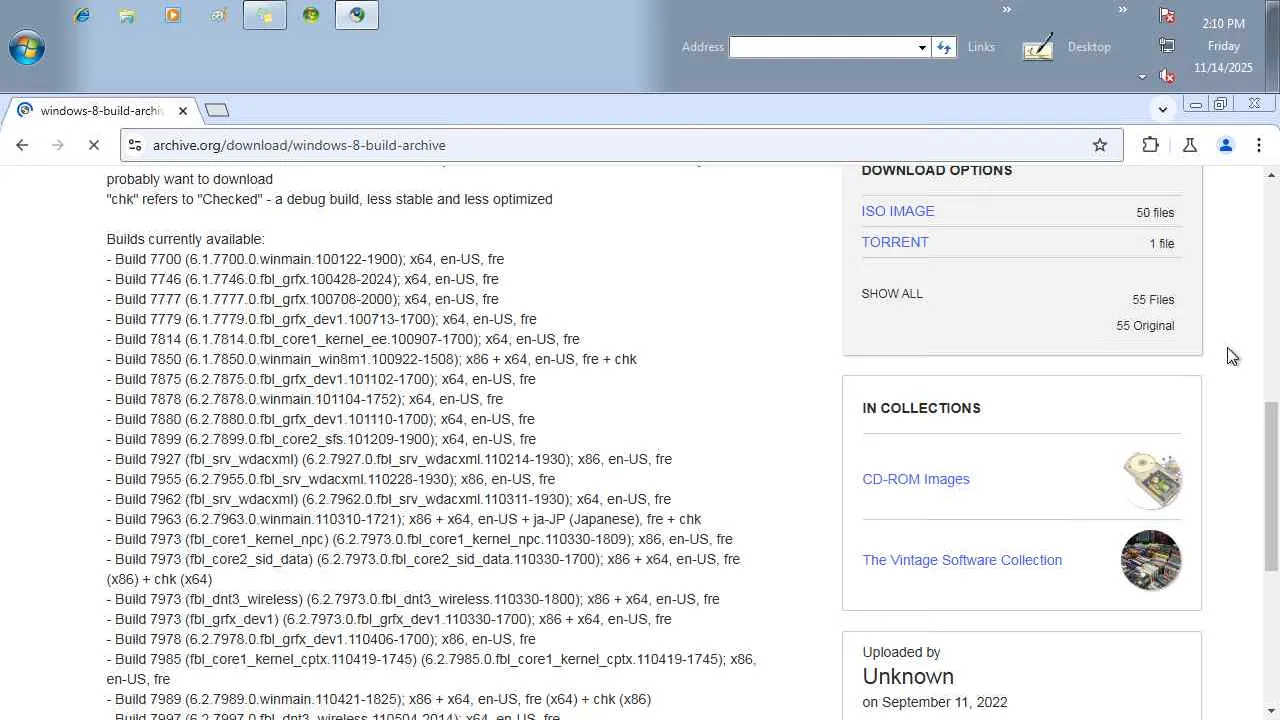Expand the Desktop toolbar chevron

[x=1122, y=10]
